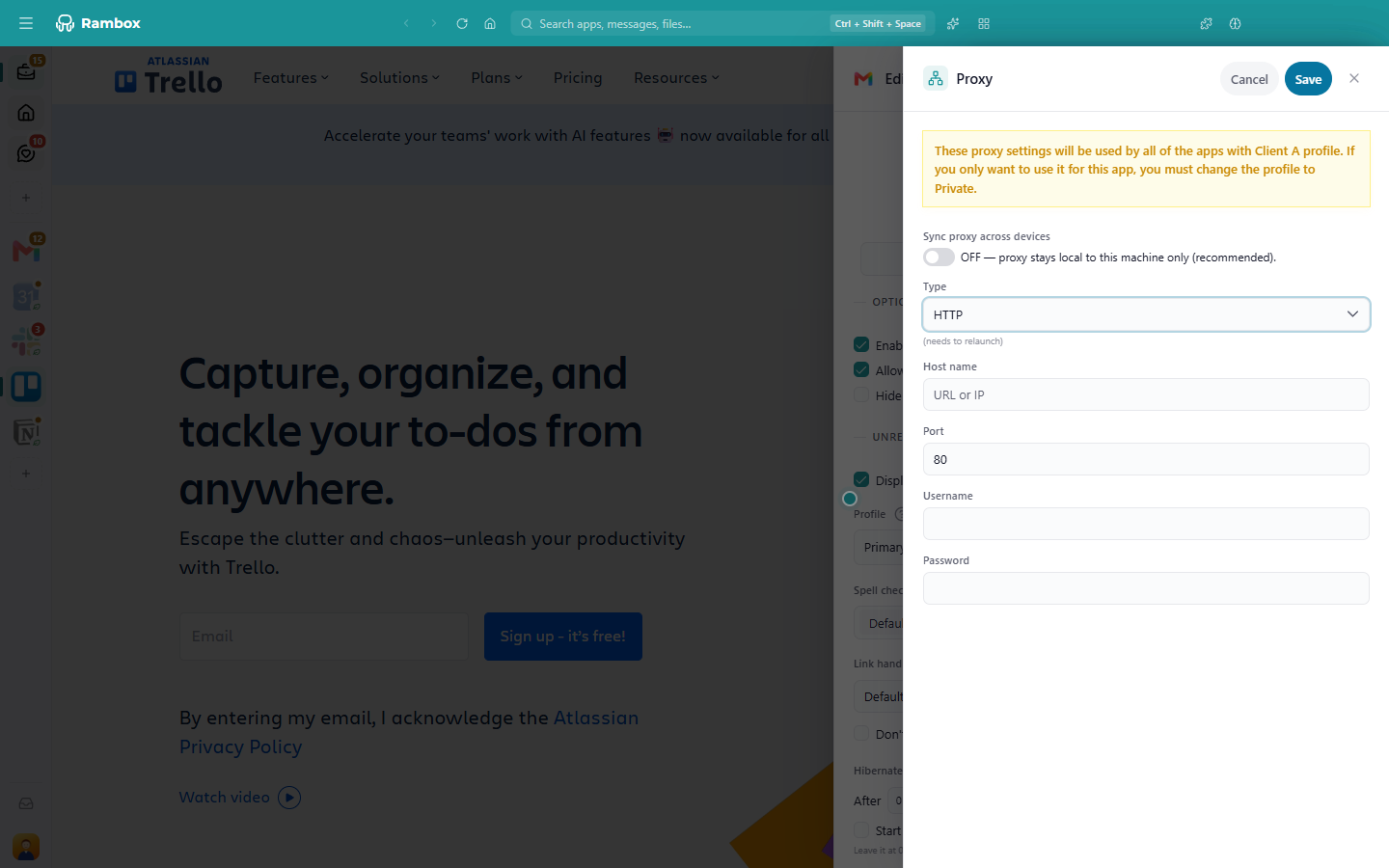The width and height of the screenshot is (1389, 868).
Task: Open Google Calendar in the sidebar
Action: (x=26, y=296)
